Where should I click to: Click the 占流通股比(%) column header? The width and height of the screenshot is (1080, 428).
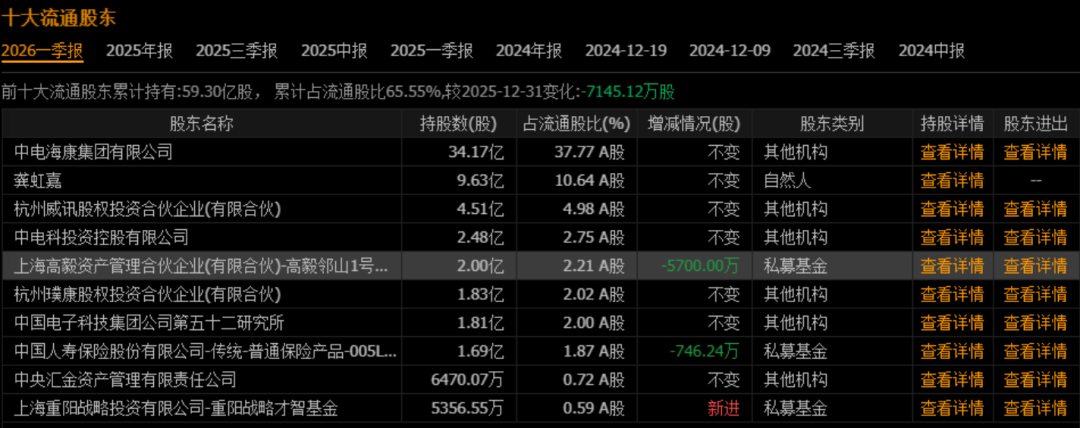coord(577,124)
